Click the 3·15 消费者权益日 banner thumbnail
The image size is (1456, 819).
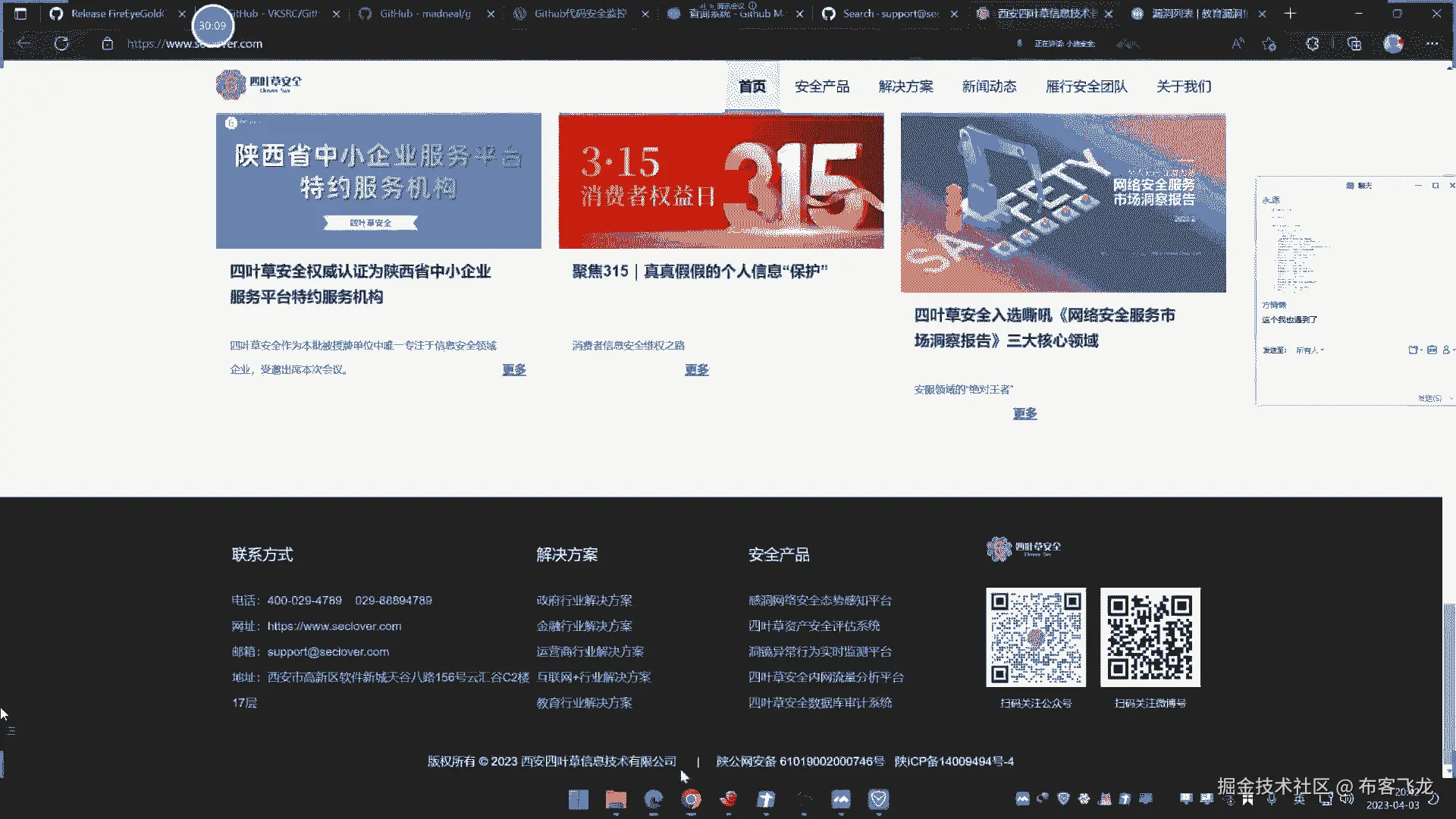click(x=720, y=181)
